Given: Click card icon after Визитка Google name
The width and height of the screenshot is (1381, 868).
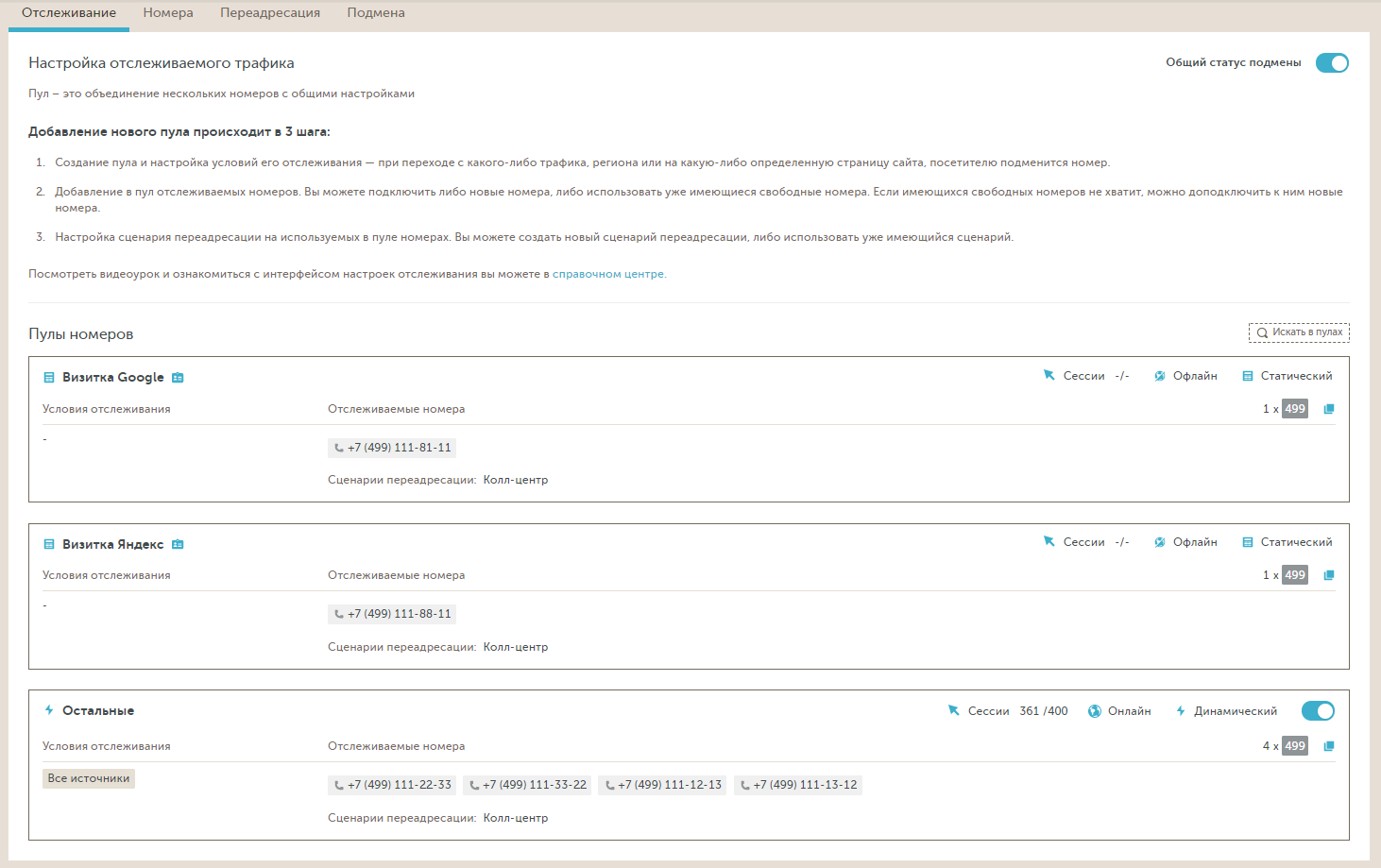Looking at the screenshot, I should point(178,378).
